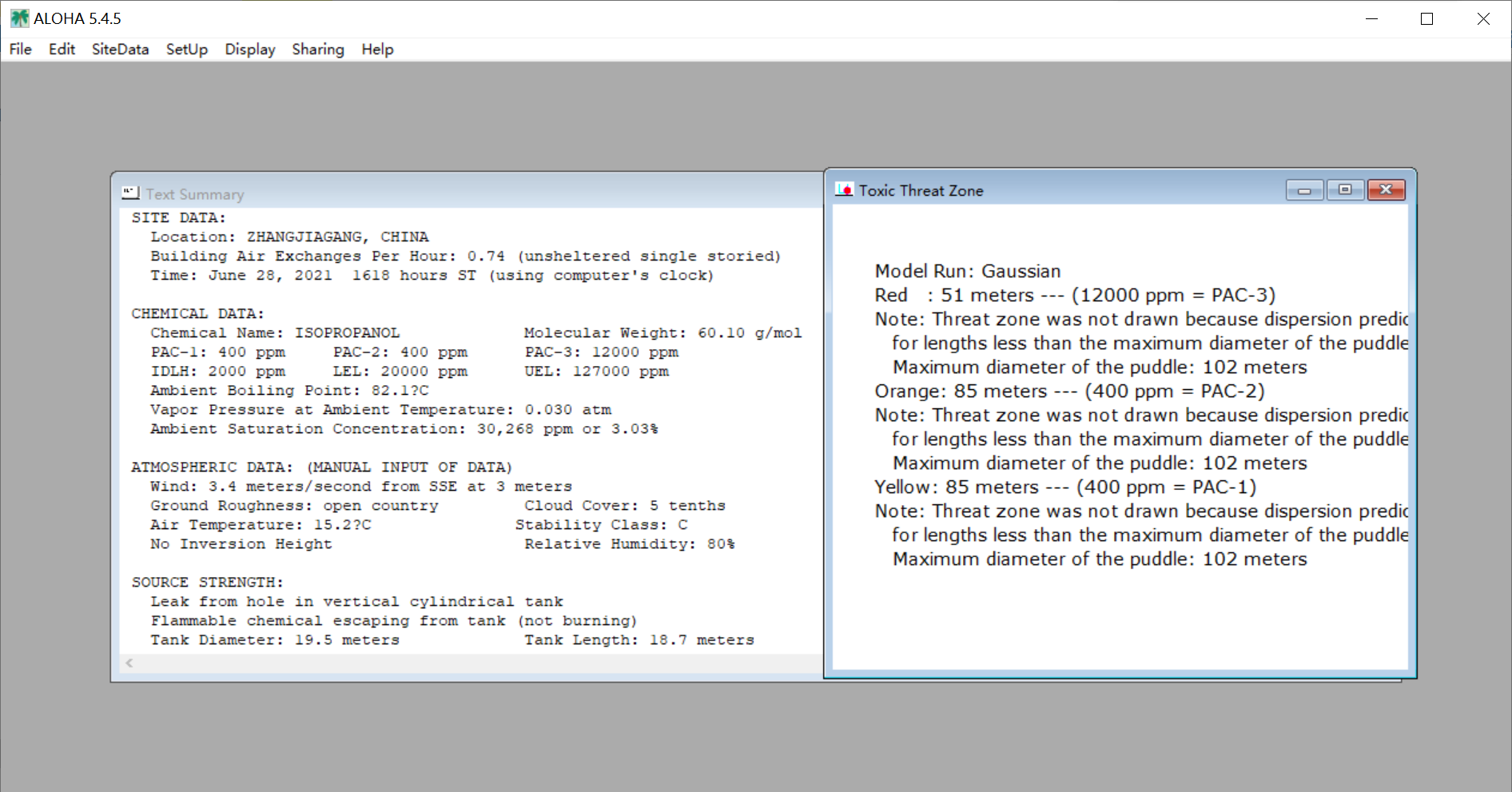Click 'Relative Humidity: 80%' text
Viewport: 1512px width, 792px height.
point(630,543)
